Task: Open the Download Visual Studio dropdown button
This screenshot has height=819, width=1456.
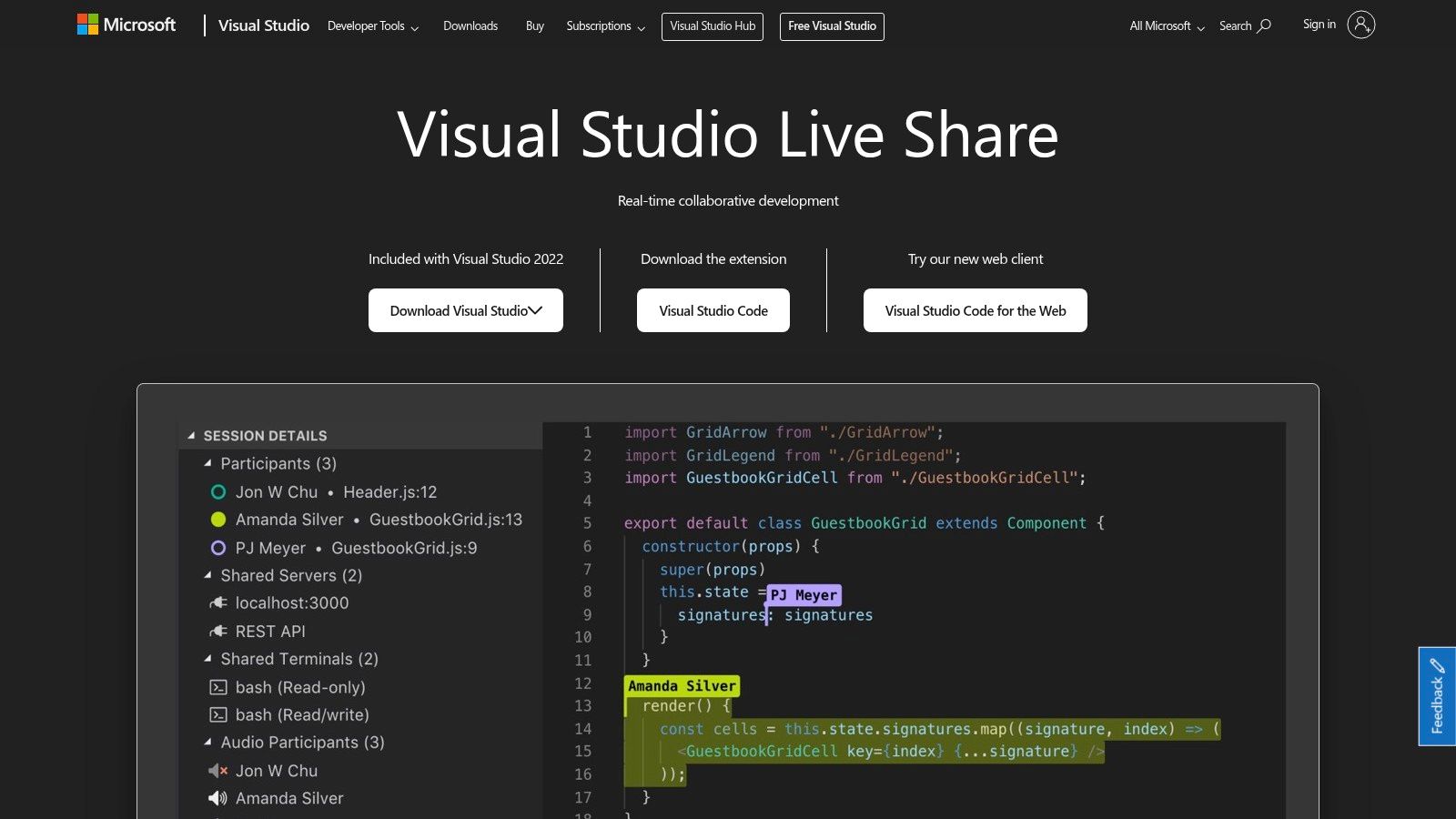Action: point(466,310)
